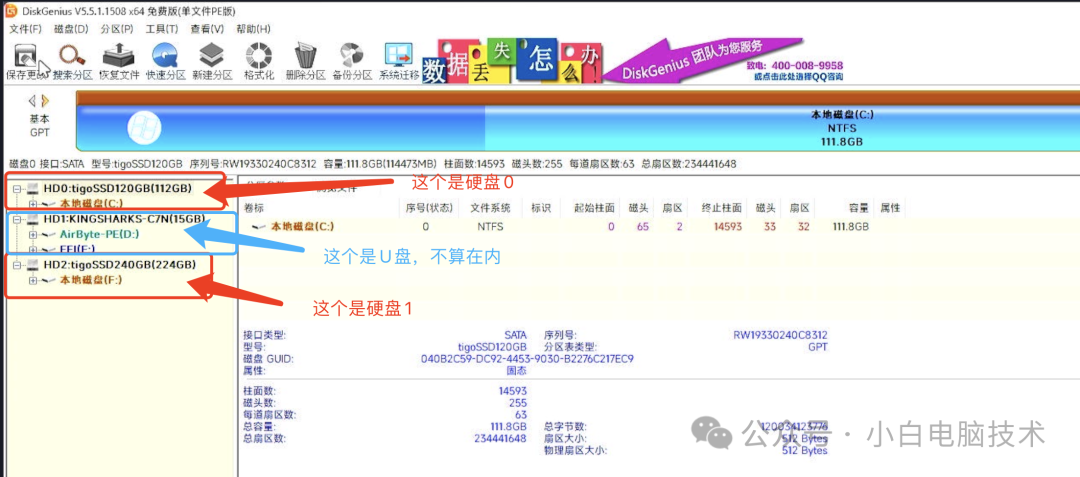Click the 文件系统 column header
1080x477 pixels.
click(x=490, y=208)
